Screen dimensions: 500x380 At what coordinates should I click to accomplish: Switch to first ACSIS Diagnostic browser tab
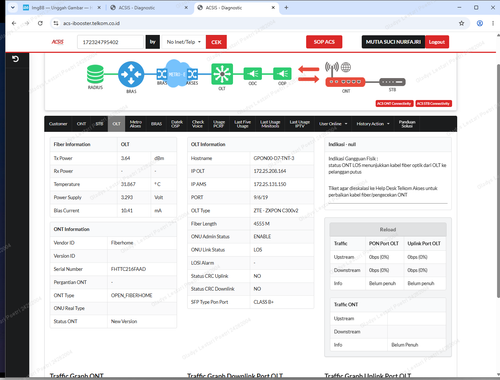pyautogui.click(x=149, y=7)
